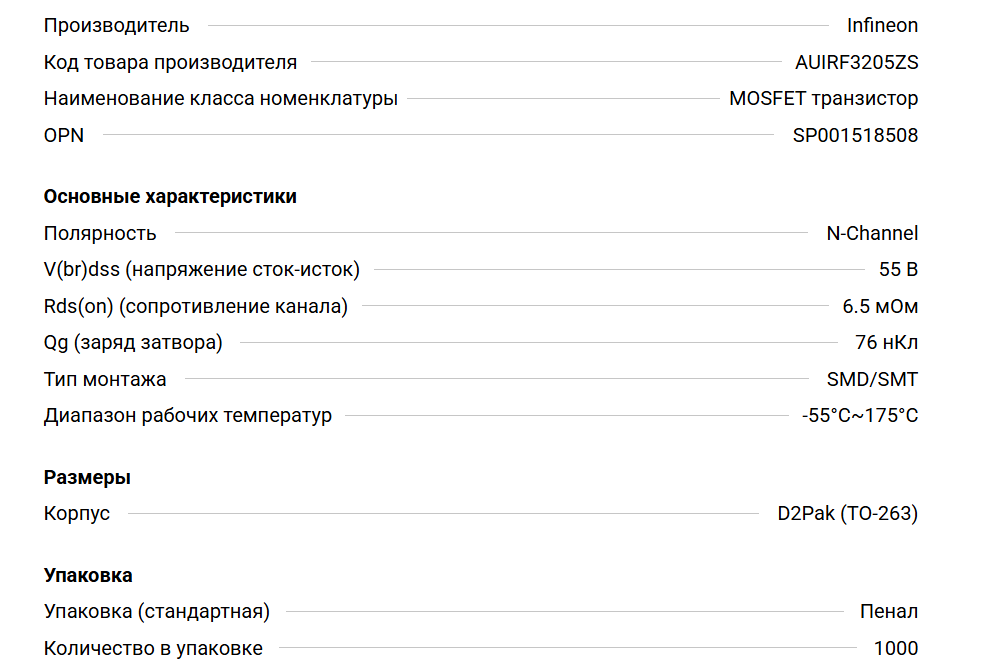Click the D2Pak (TO-263) package value
This screenshot has height=670, width=1004.
[847, 514]
